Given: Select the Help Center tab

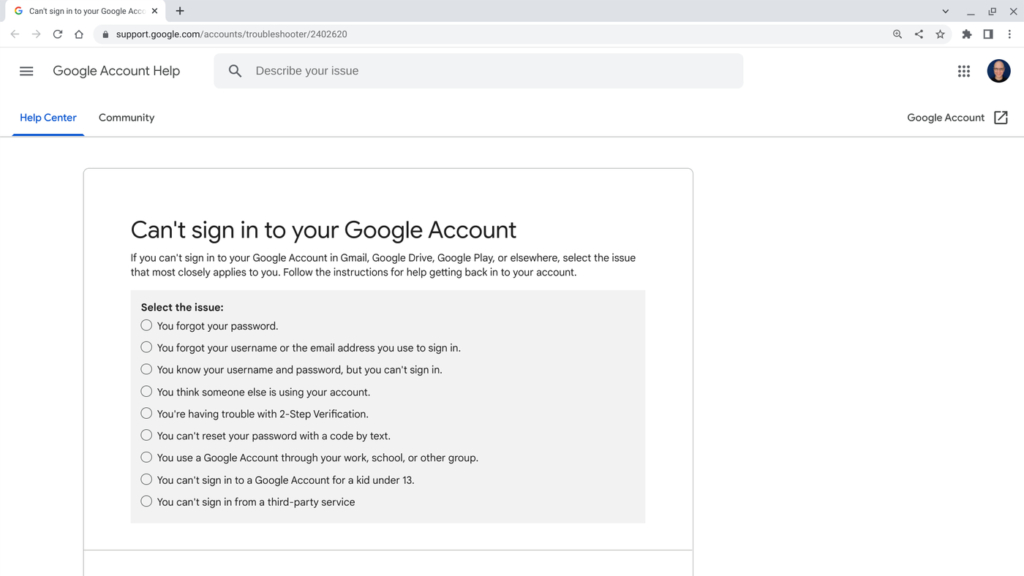Looking at the screenshot, I should (x=48, y=117).
